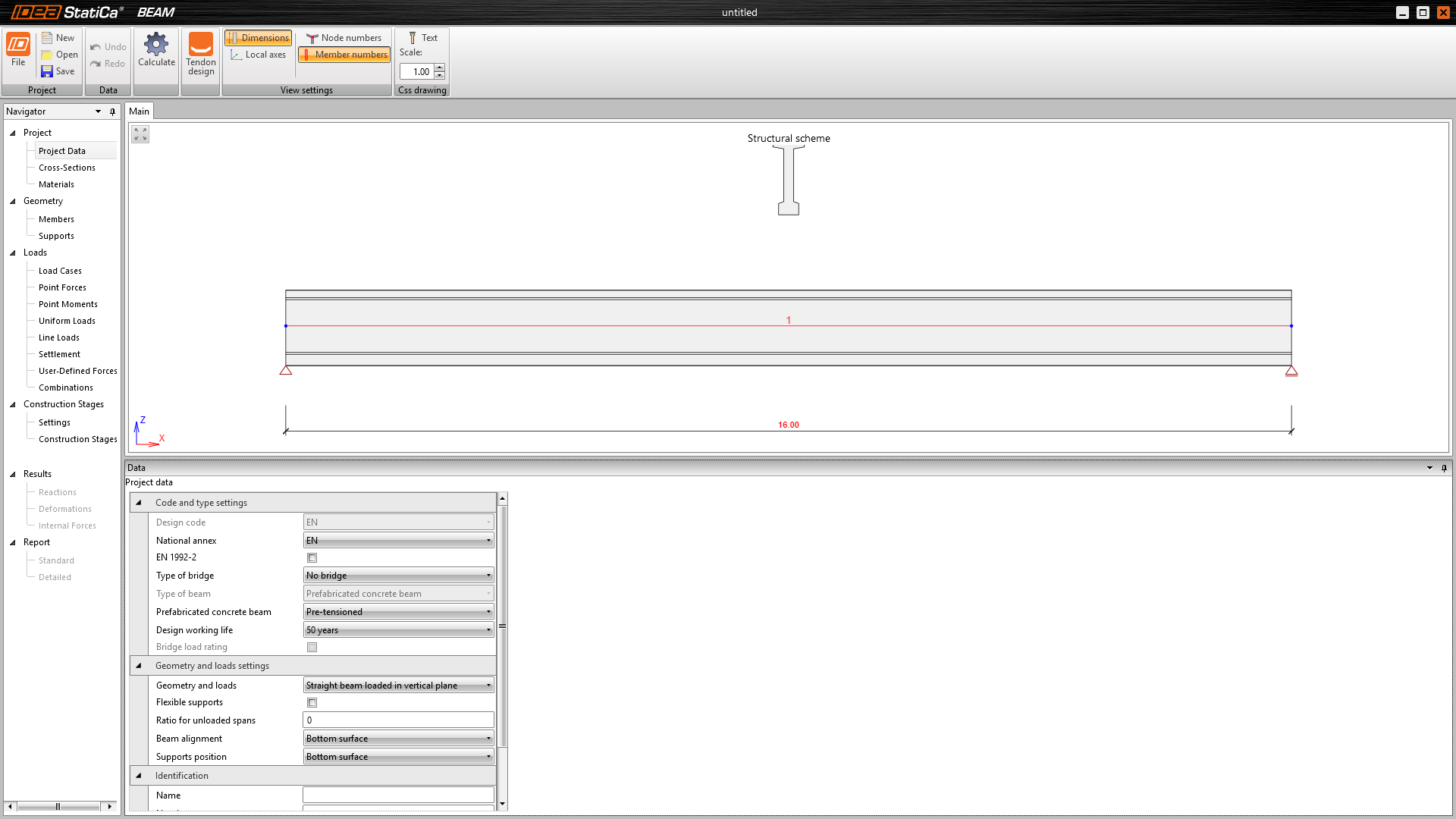This screenshot has width=1456, height=819.
Task: Open Cross-Sections in Navigator tree
Action: point(67,168)
